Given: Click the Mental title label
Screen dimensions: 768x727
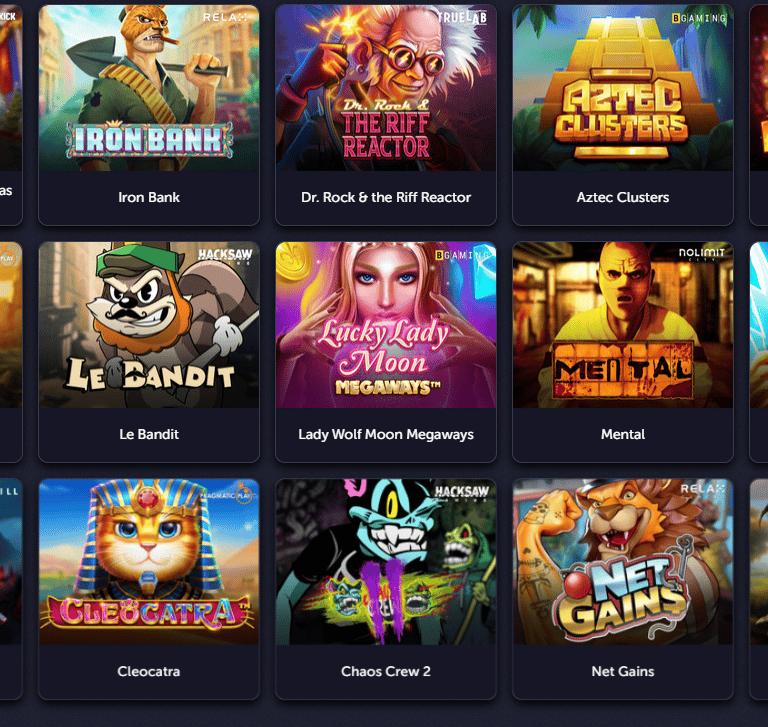Looking at the screenshot, I should pos(623,435).
